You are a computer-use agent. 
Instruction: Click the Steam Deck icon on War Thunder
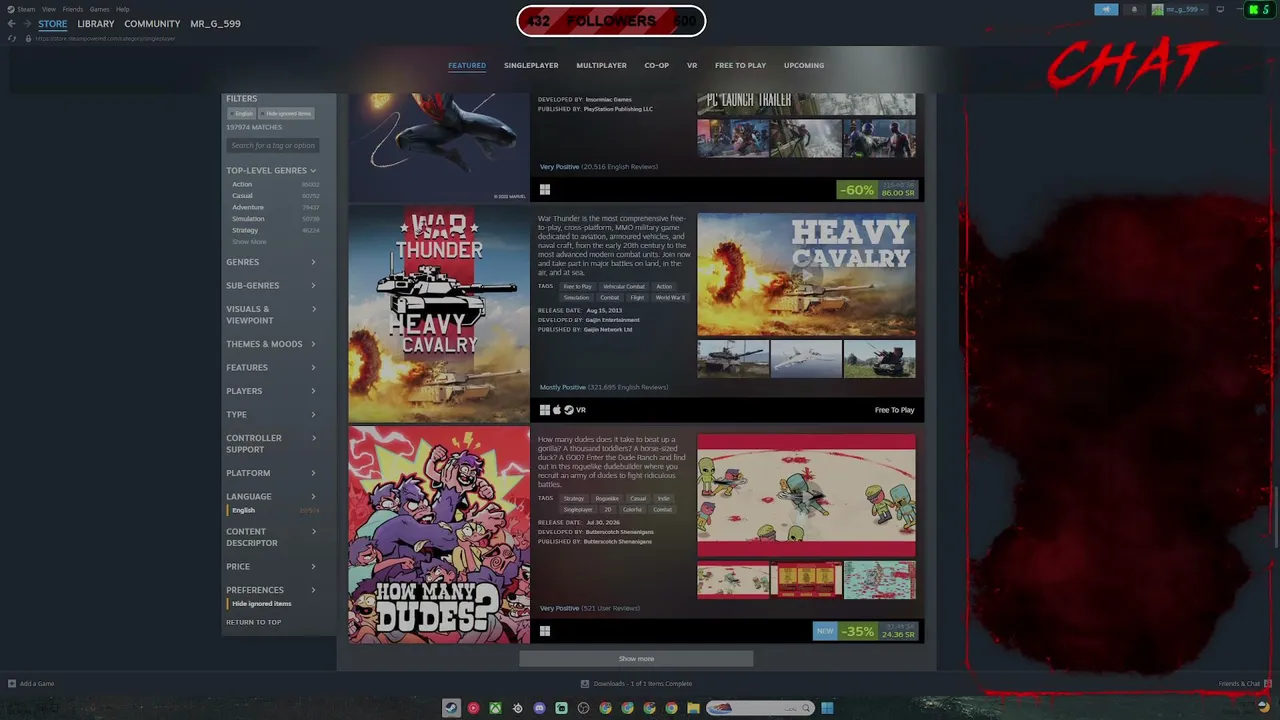pos(569,410)
